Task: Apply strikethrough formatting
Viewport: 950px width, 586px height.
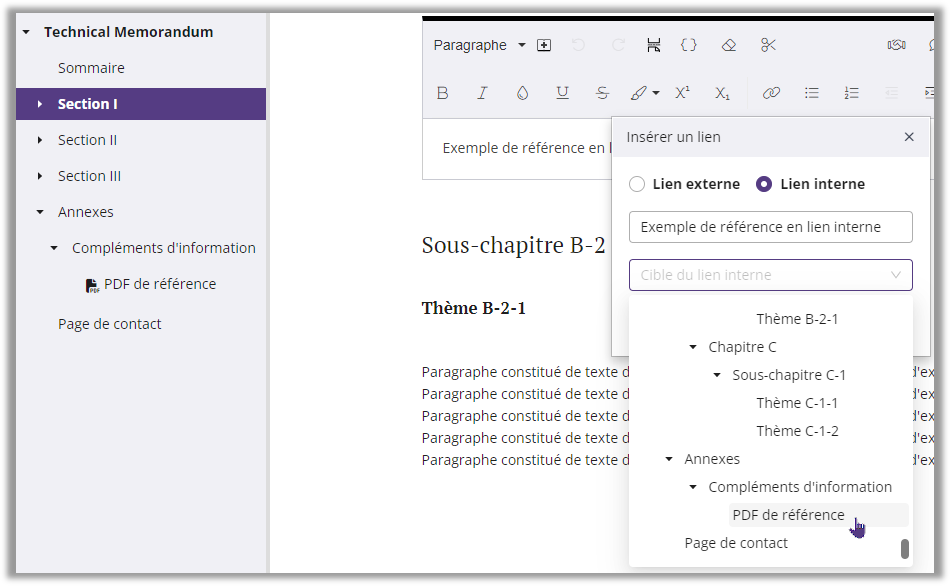Action: [602, 93]
